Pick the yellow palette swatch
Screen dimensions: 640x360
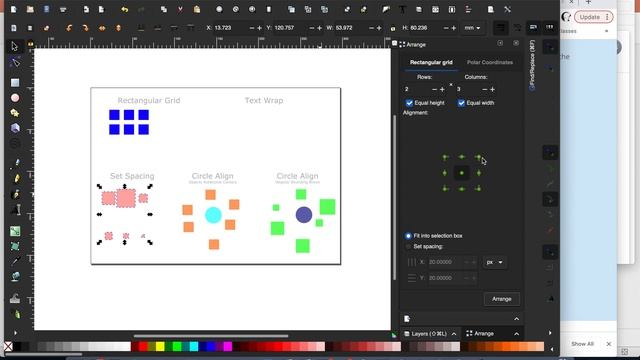pyautogui.click(x=160, y=347)
